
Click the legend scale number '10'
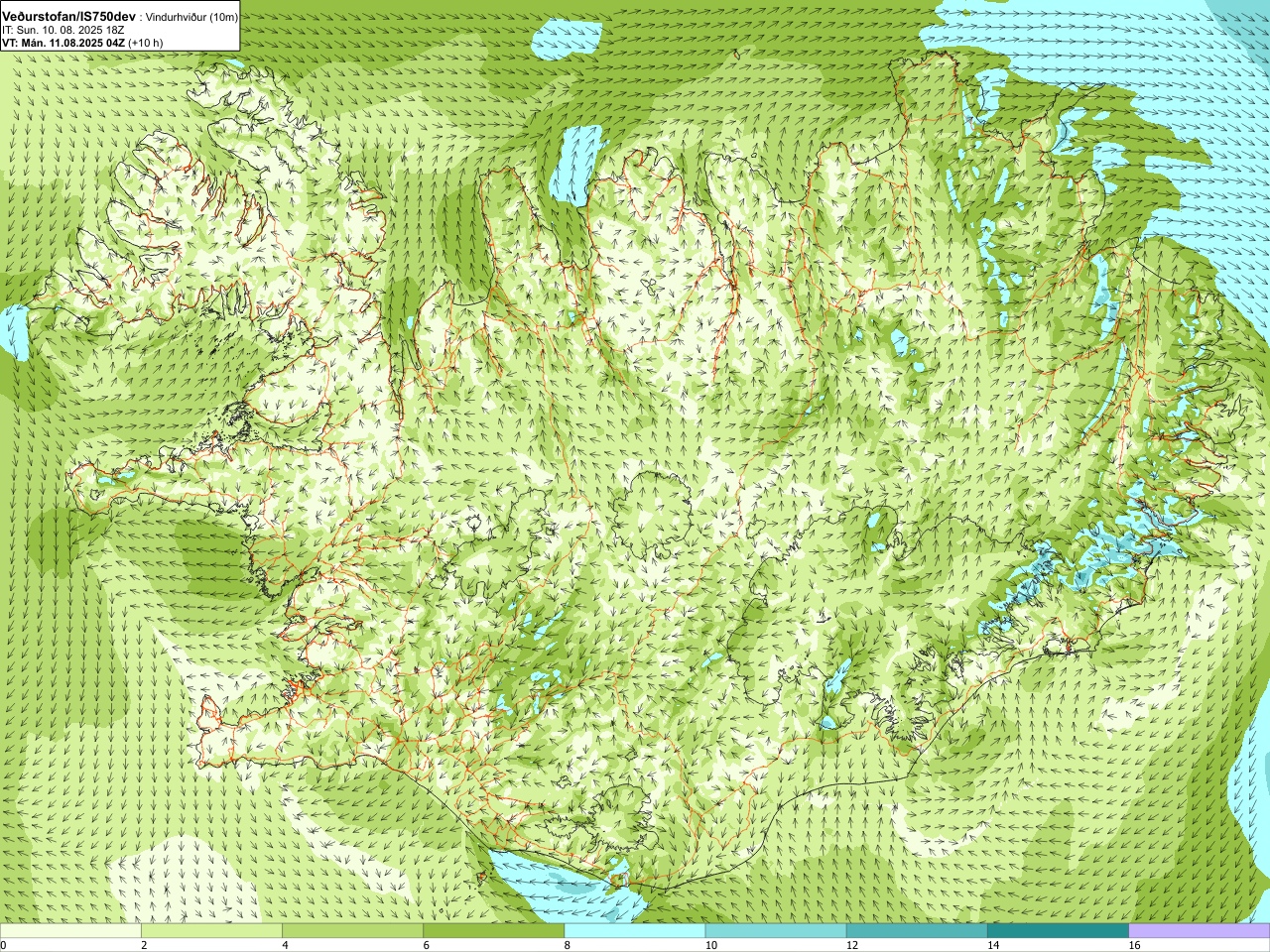pyautogui.click(x=711, y=945)
